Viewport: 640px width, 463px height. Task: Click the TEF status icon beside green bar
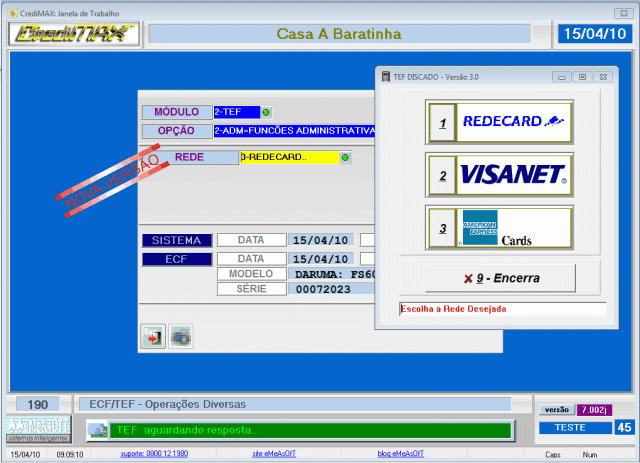[x=97, y=430]
